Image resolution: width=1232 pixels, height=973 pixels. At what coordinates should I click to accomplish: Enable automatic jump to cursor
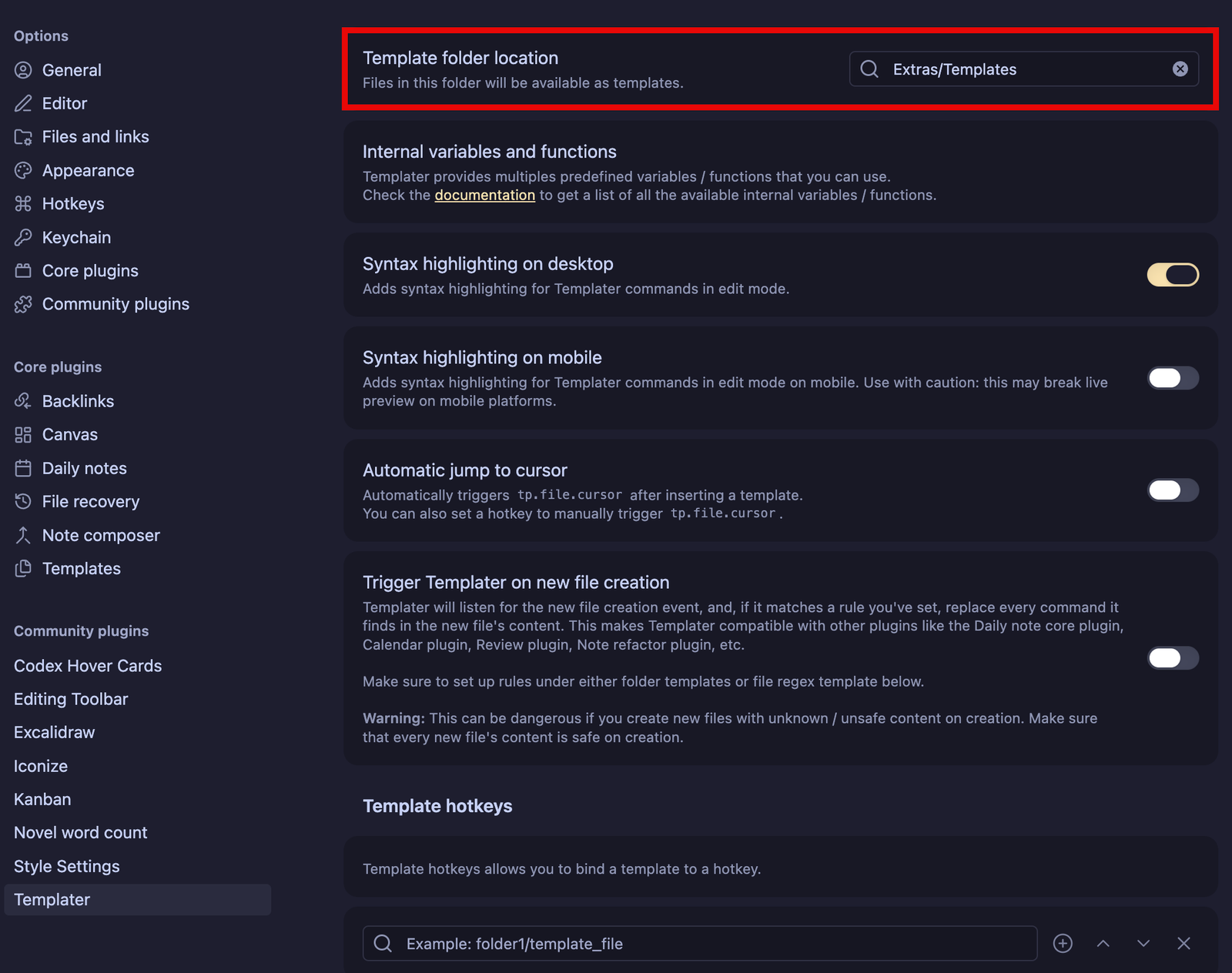pyautogui.click(x=1172, y=490)
